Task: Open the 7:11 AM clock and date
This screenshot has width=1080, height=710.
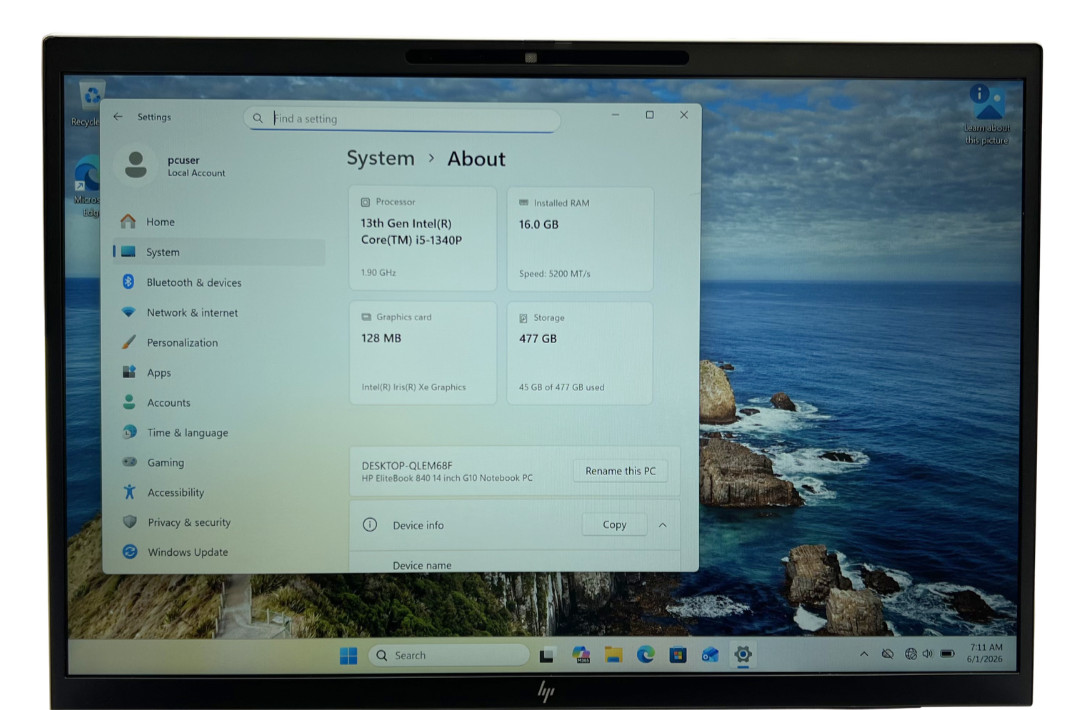Action: coord(985,653)
